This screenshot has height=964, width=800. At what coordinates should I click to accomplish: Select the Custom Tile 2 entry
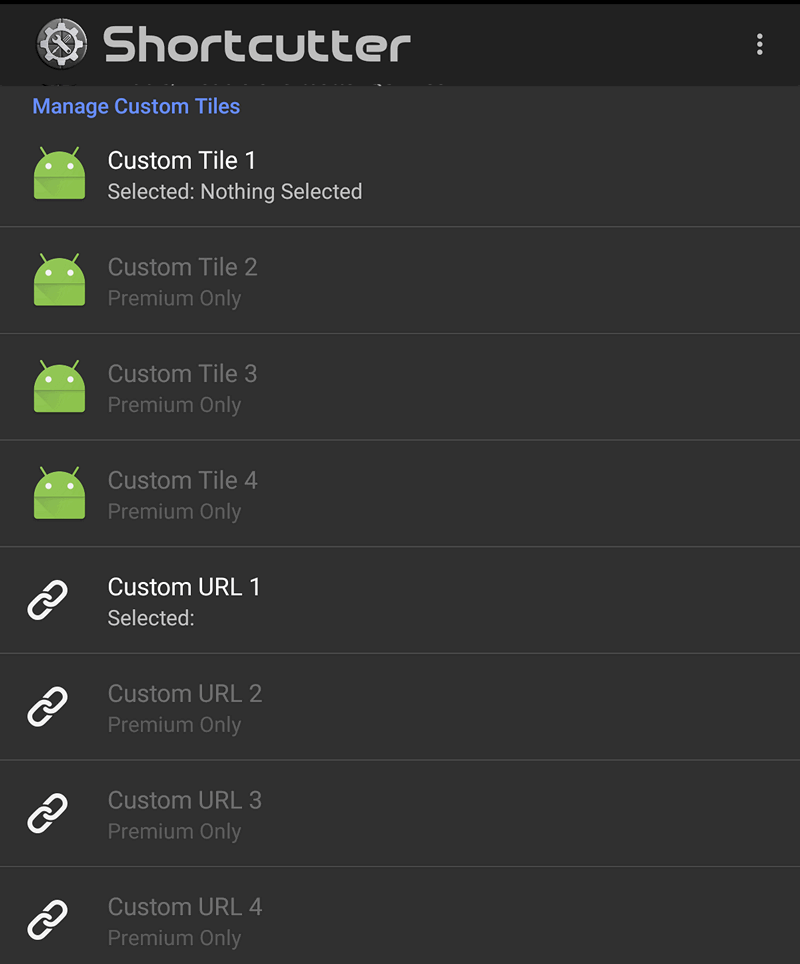(x=400, y=280)
